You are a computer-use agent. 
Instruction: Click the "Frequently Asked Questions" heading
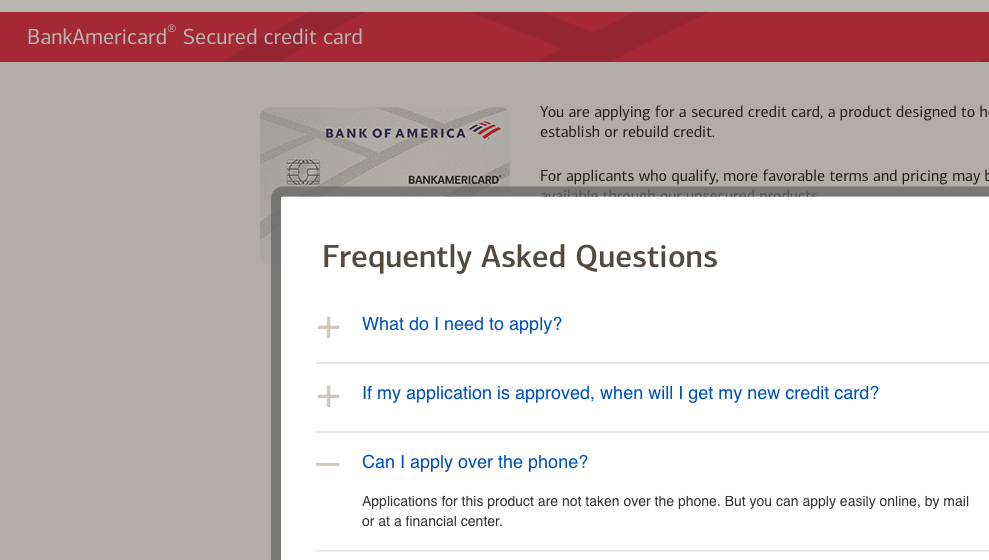tap(520, 257)
